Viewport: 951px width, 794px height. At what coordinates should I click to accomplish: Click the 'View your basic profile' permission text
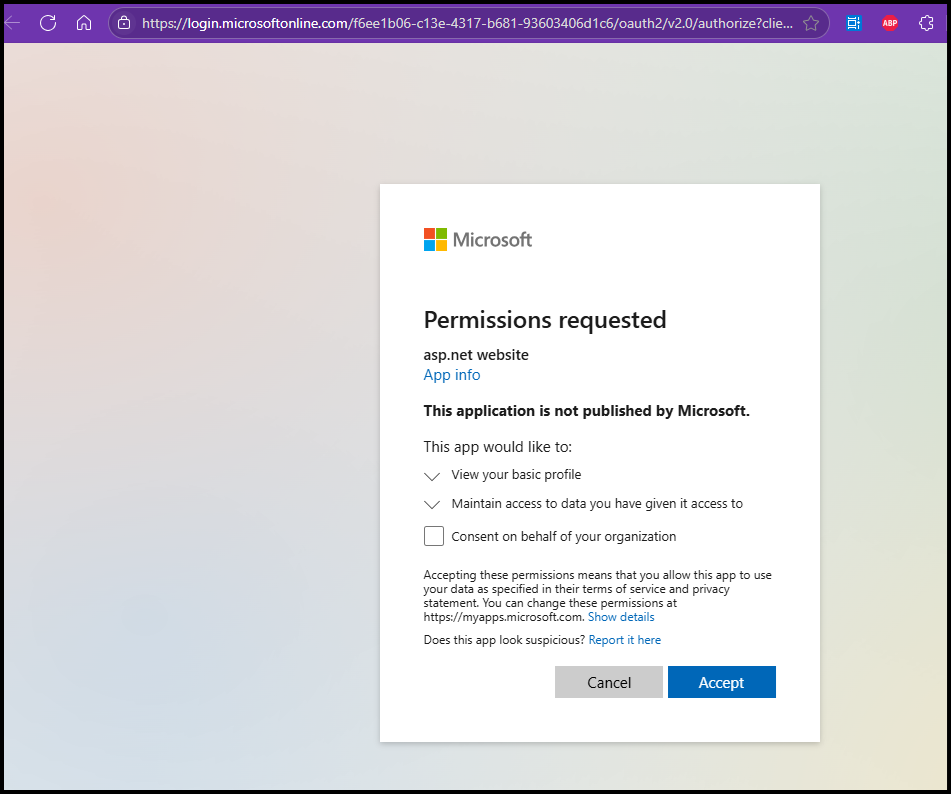(516, 475)
